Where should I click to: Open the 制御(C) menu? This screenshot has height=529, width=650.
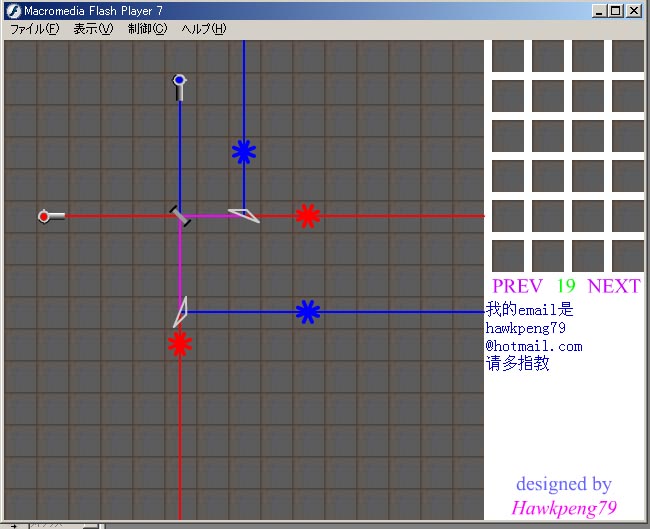(148, 29)
